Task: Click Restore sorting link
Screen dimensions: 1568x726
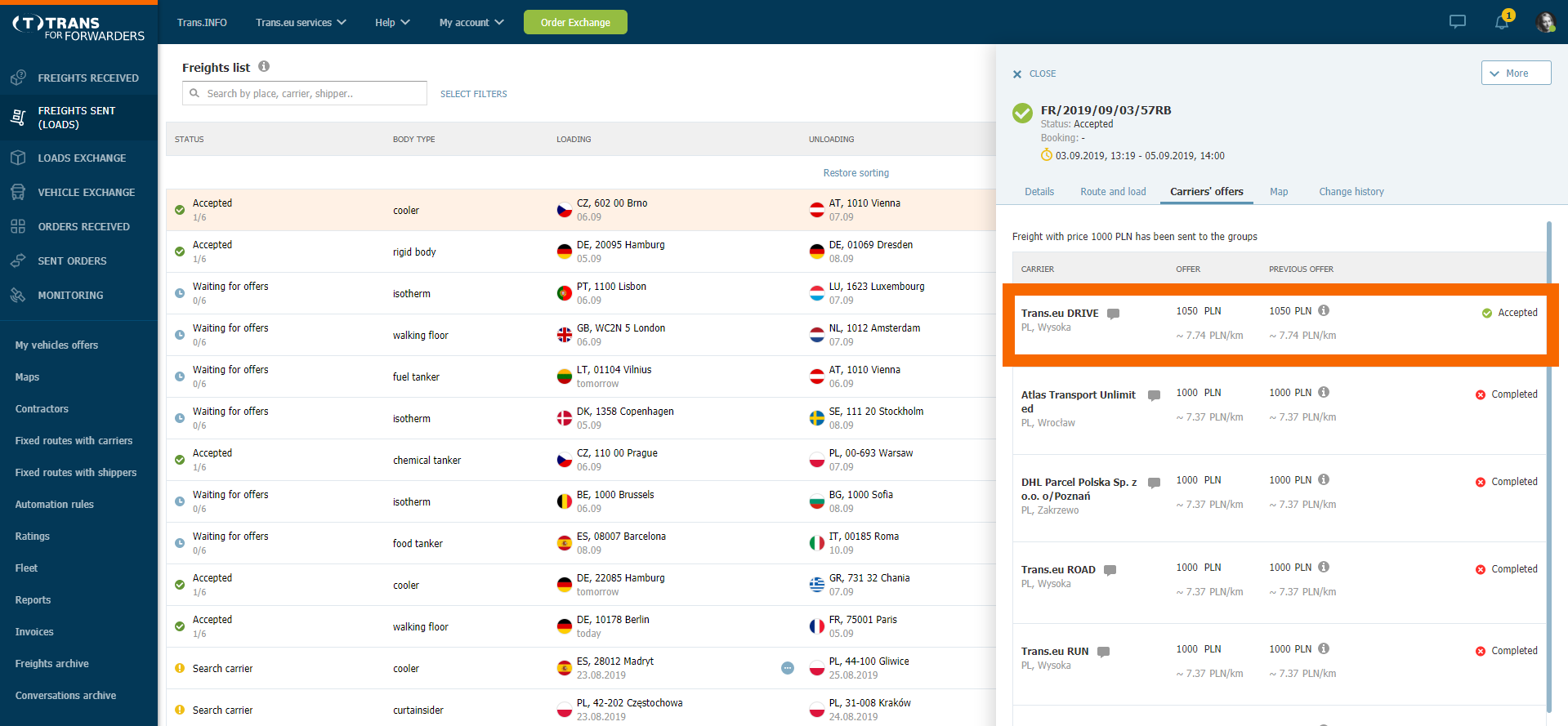Action: 856,172
